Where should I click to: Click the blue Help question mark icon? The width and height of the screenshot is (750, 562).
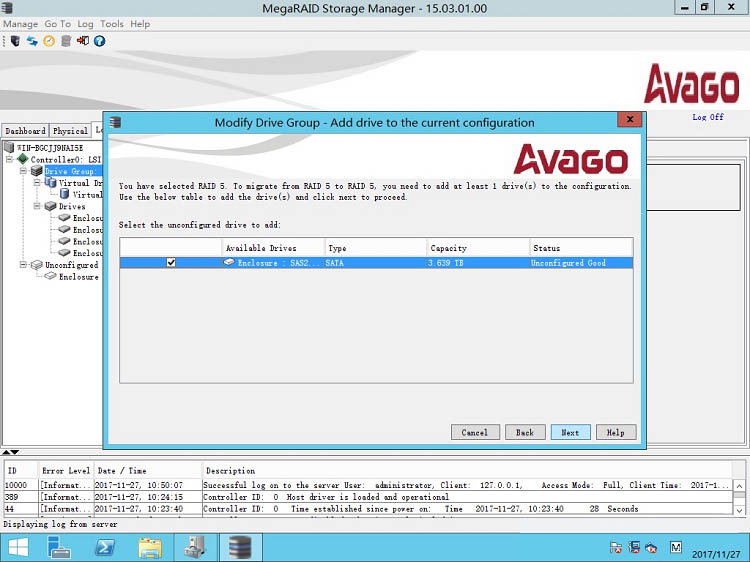pyautogui.click(x=99, y=41)
